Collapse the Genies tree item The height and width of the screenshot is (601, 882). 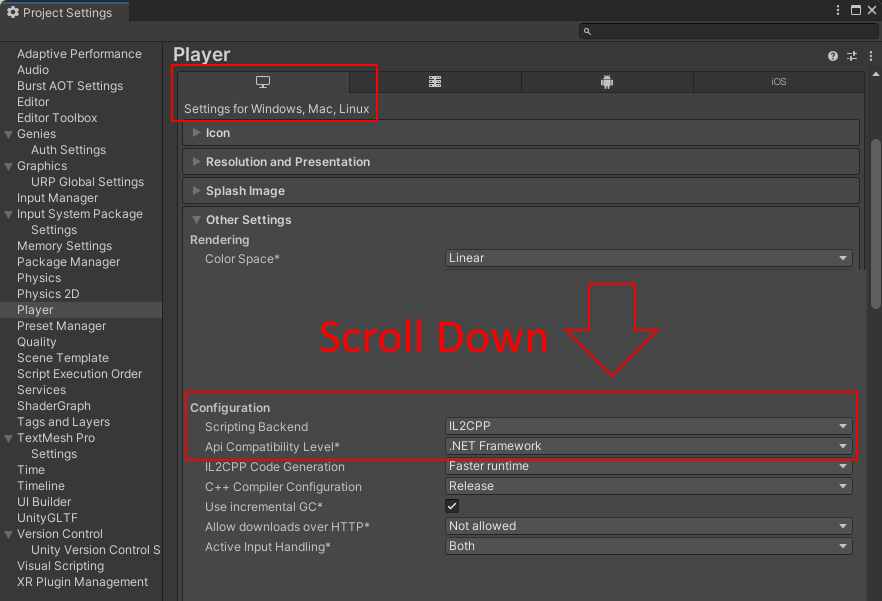coord(9,134)
